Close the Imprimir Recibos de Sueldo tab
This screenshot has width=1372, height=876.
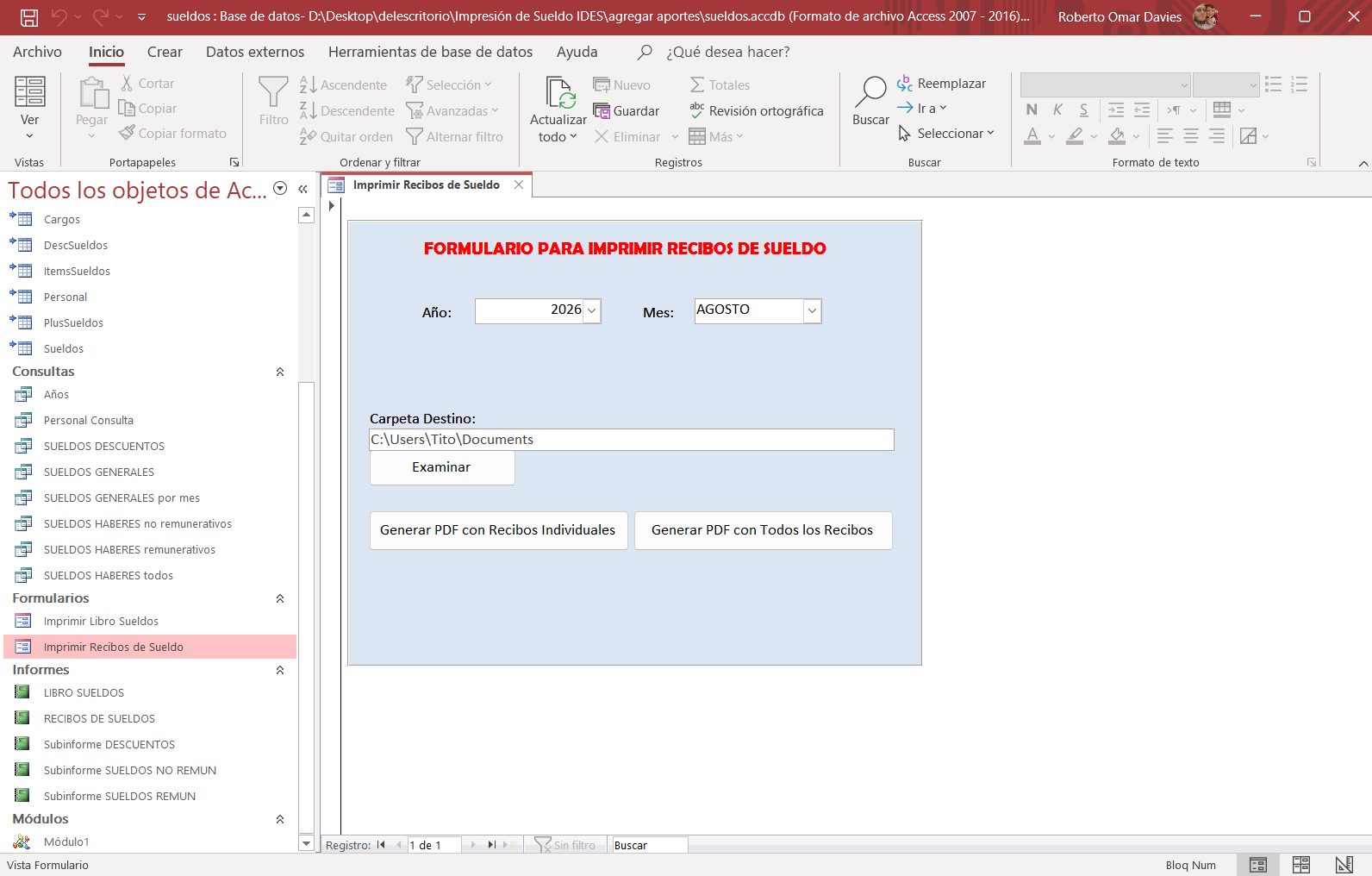coord(519,185)
